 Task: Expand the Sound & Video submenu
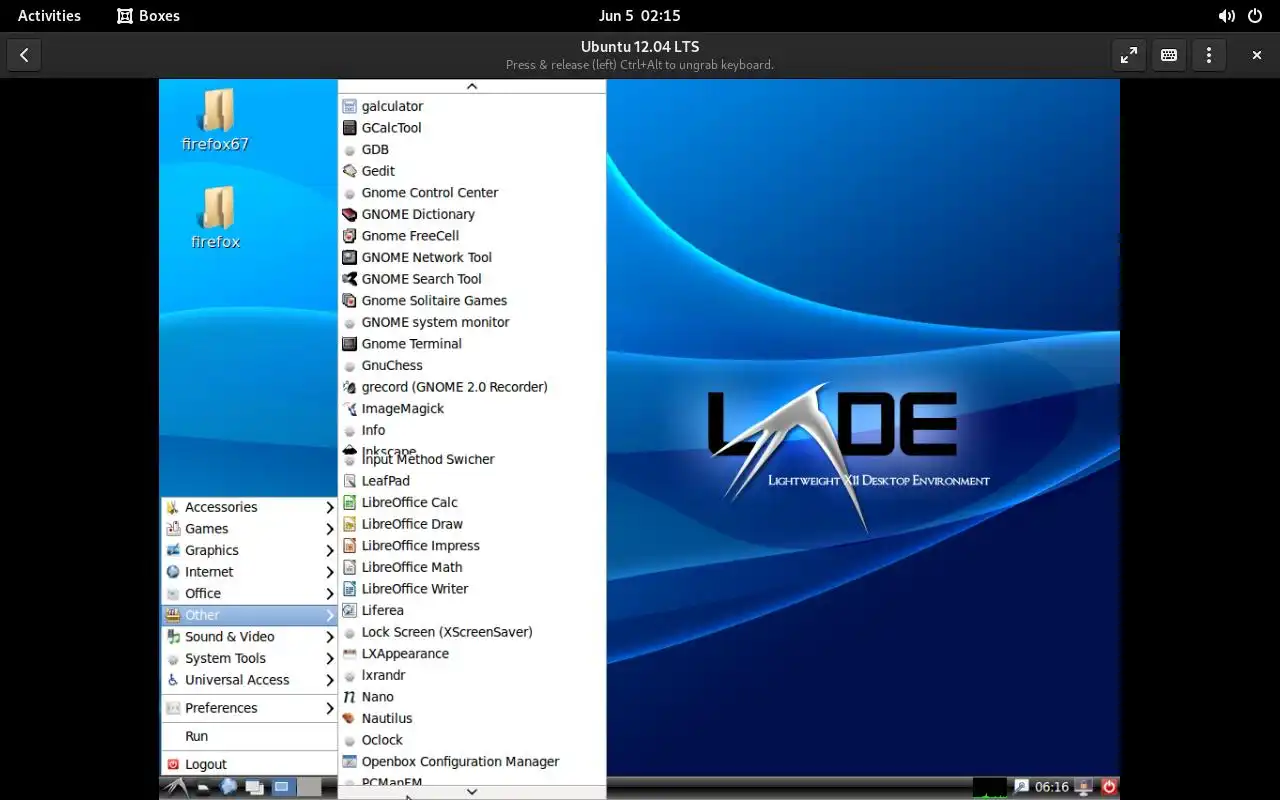249,637
